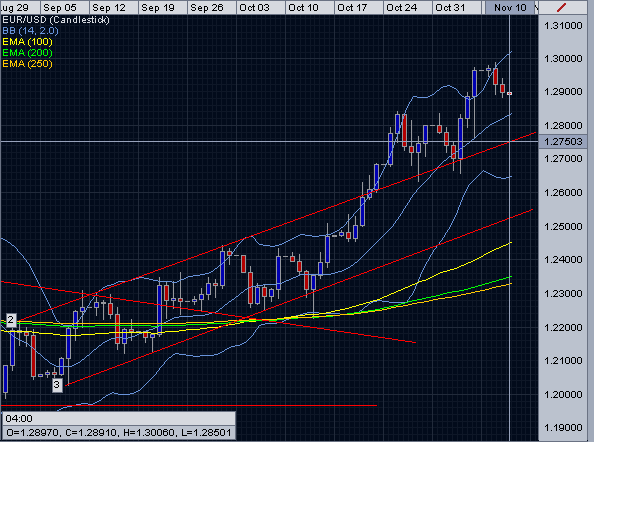Click the highlighted Nov 10 date marker
The width and height of the screenshot is (640, 512).
pyautogui.click(x=510, y=7)
